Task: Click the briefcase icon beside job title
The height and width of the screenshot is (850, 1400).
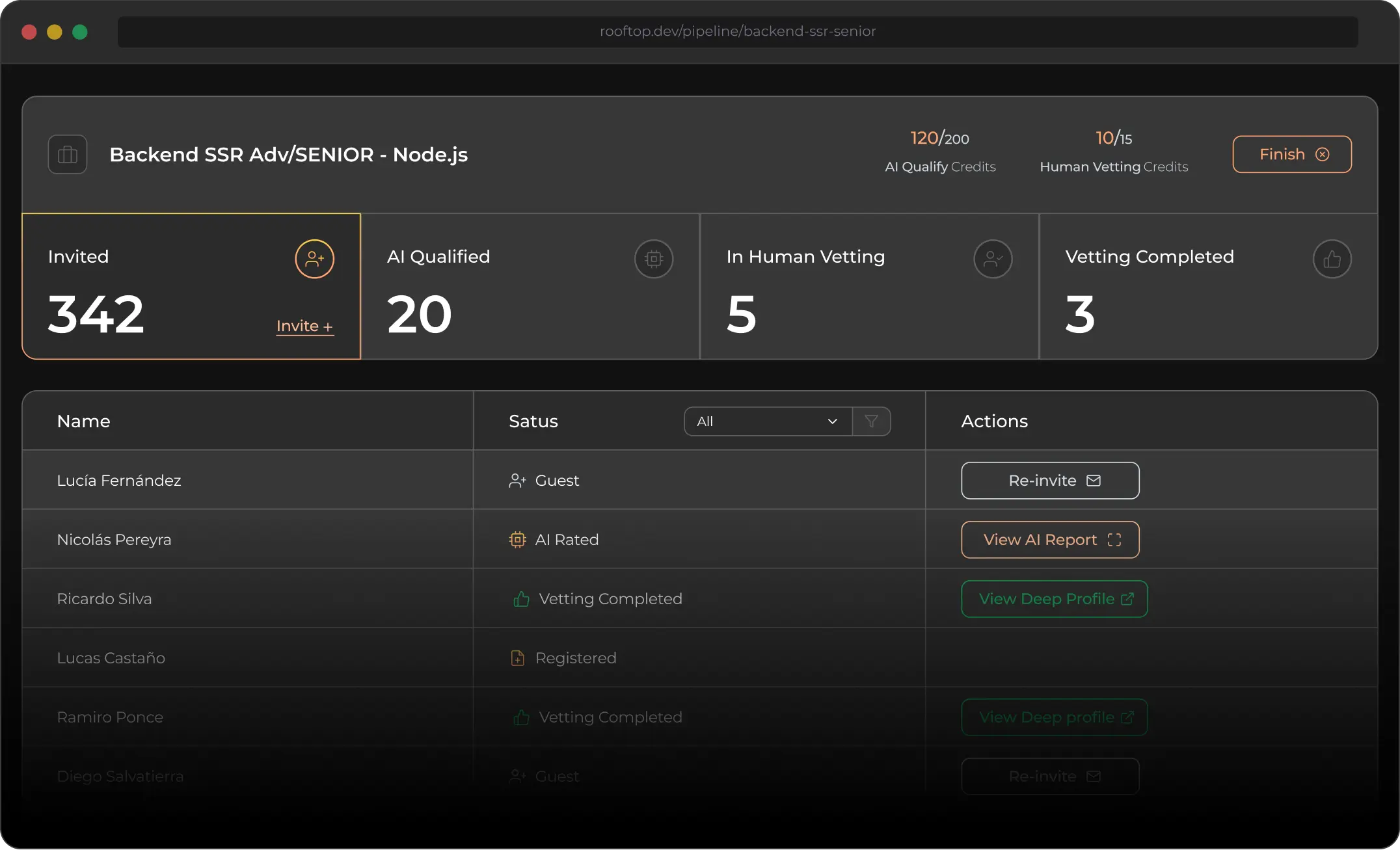Action: coord(68,155)
